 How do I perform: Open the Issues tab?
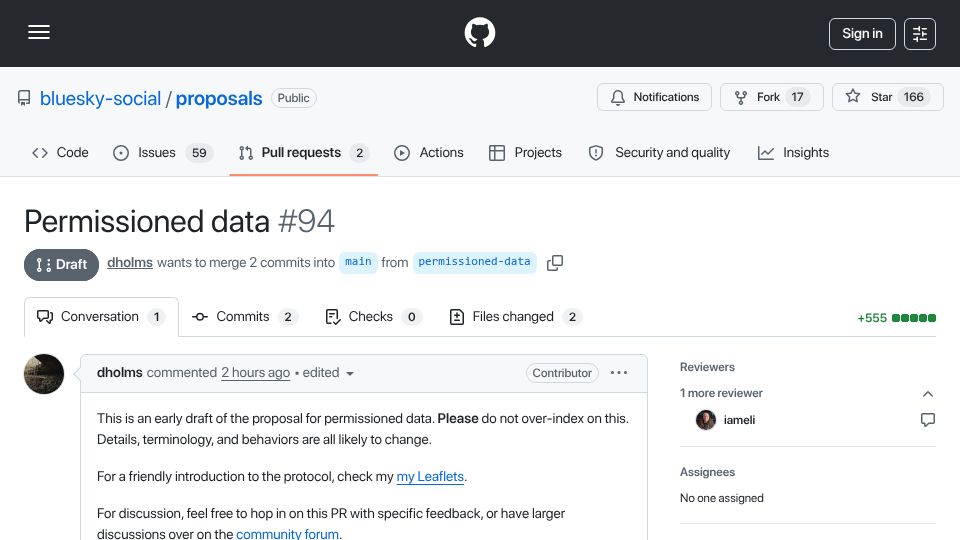(163, 152)
